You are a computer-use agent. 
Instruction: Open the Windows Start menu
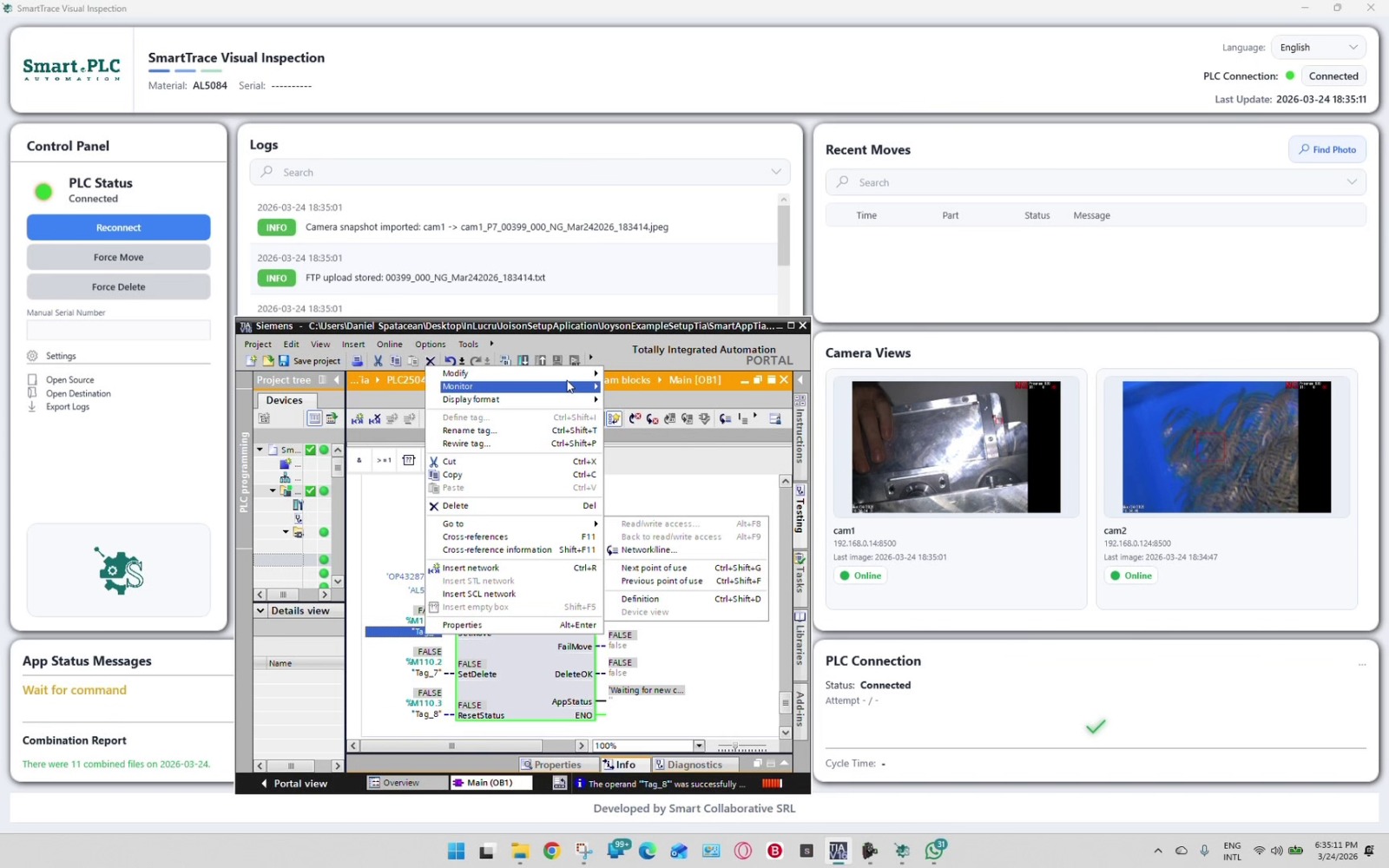click(x=456, y=851)
